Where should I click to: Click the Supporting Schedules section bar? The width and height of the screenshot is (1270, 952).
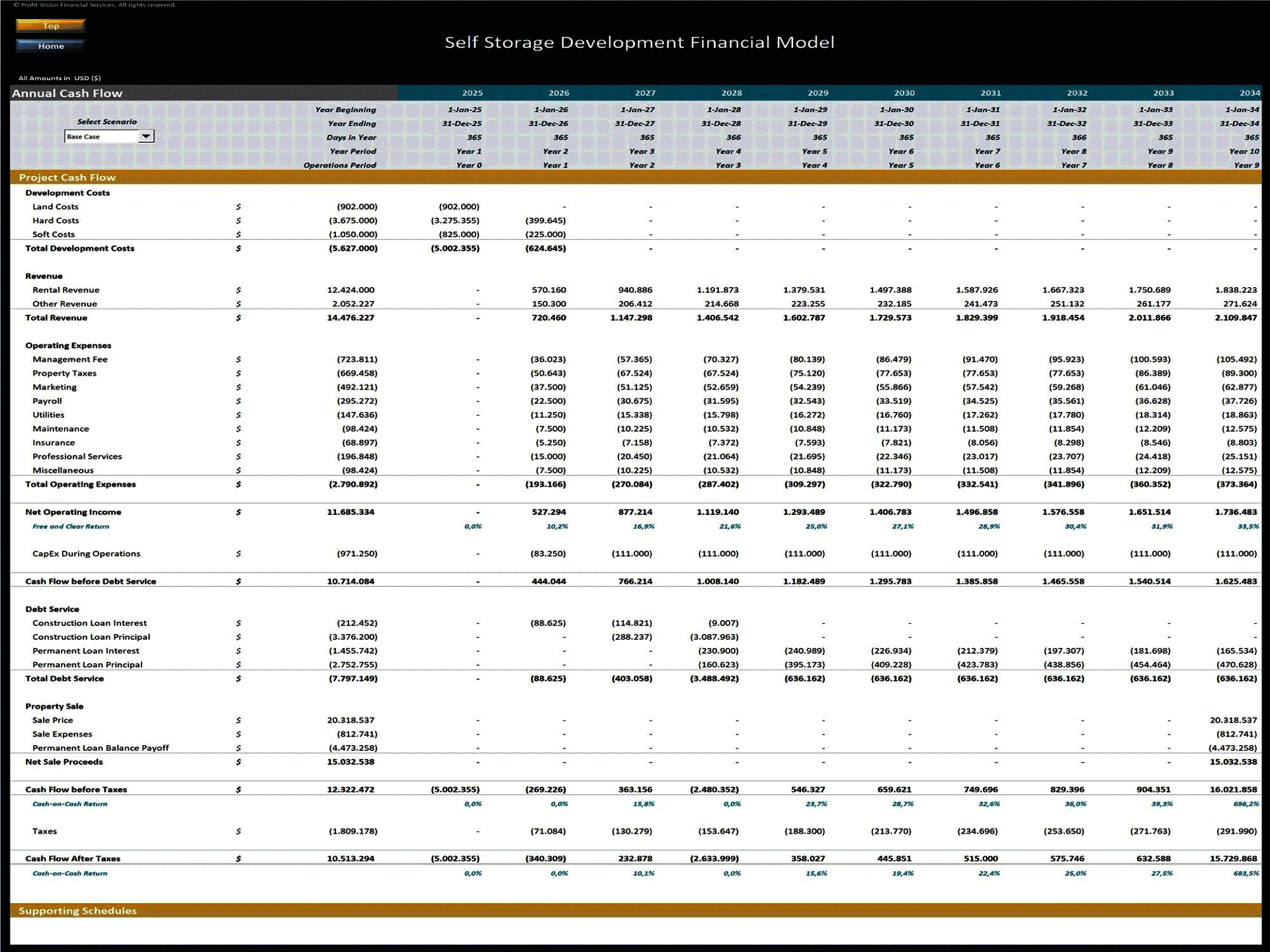(x=77, y=910)
